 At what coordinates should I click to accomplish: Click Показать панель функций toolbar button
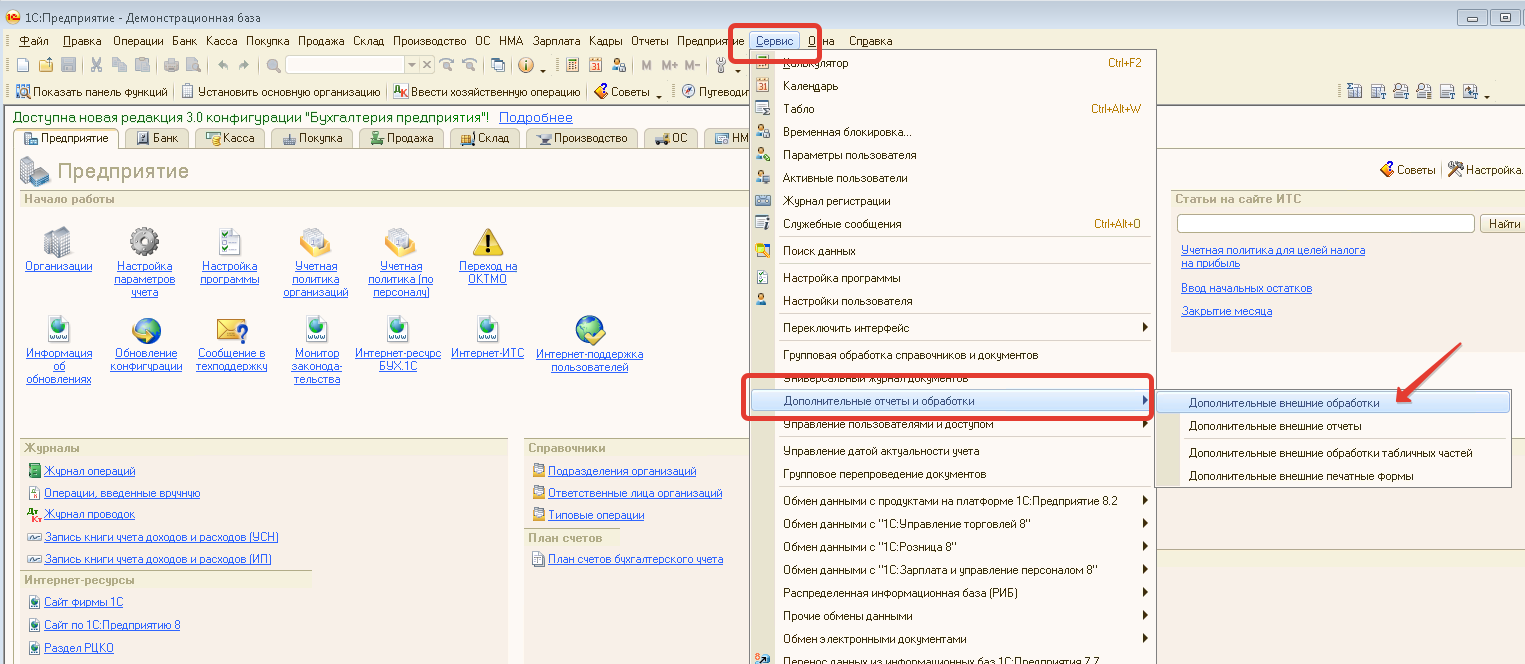pyautogui.click(x=92, y=92)
